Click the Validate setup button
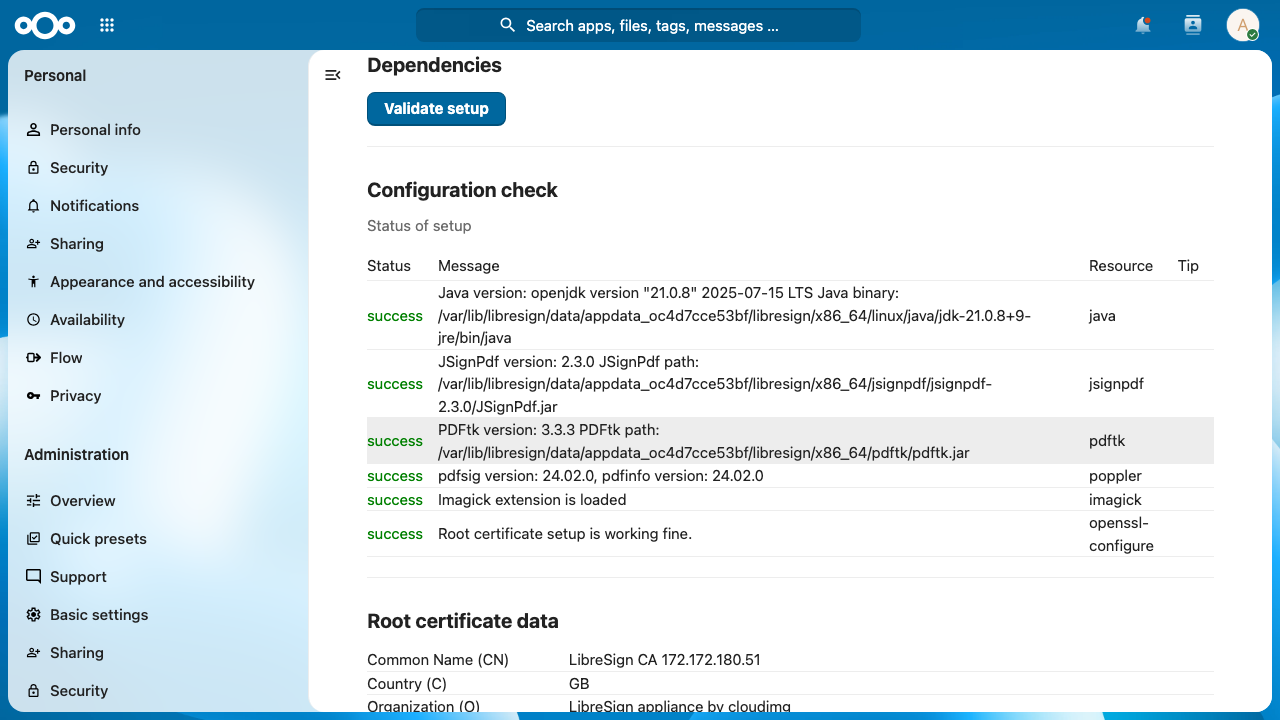The height and width of the screenshot is (720, 1280). [436, 109]
